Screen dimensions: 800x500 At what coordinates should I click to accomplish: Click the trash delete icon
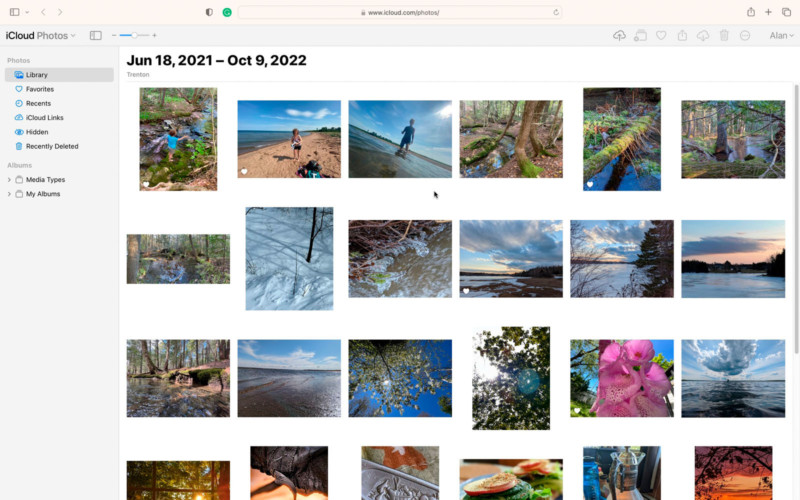(724, 36)
